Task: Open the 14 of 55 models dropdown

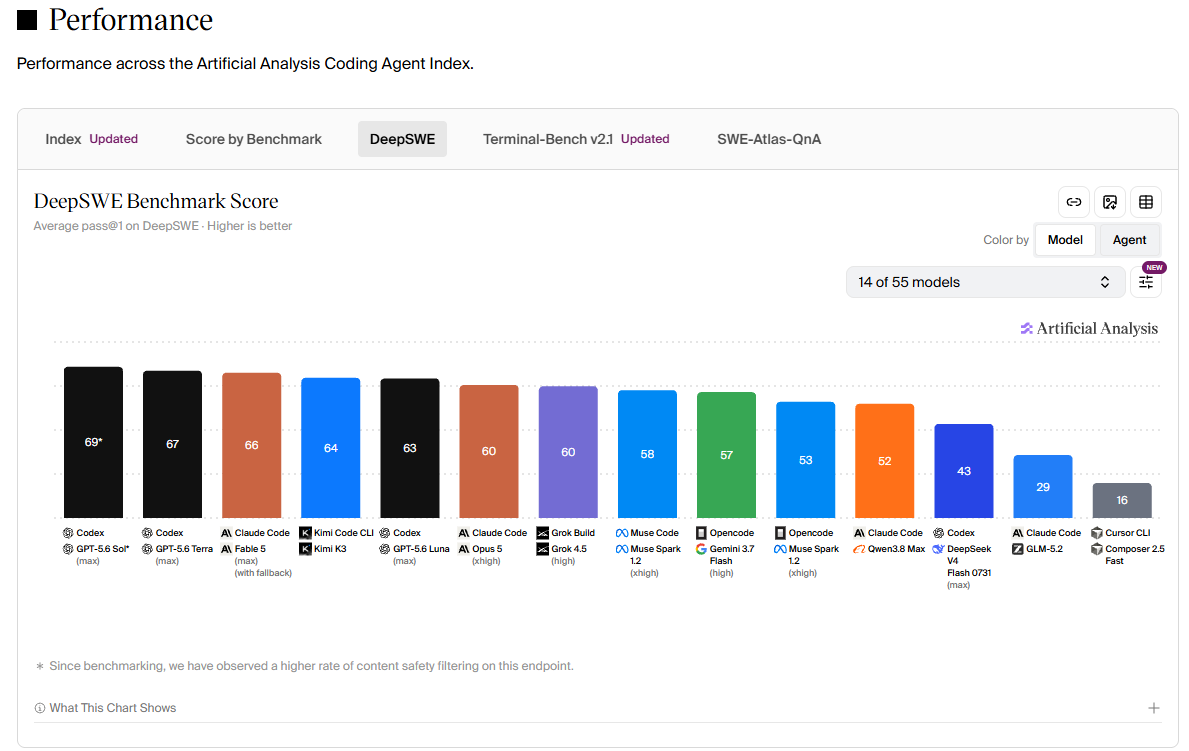Action: (x=985, y=282)
